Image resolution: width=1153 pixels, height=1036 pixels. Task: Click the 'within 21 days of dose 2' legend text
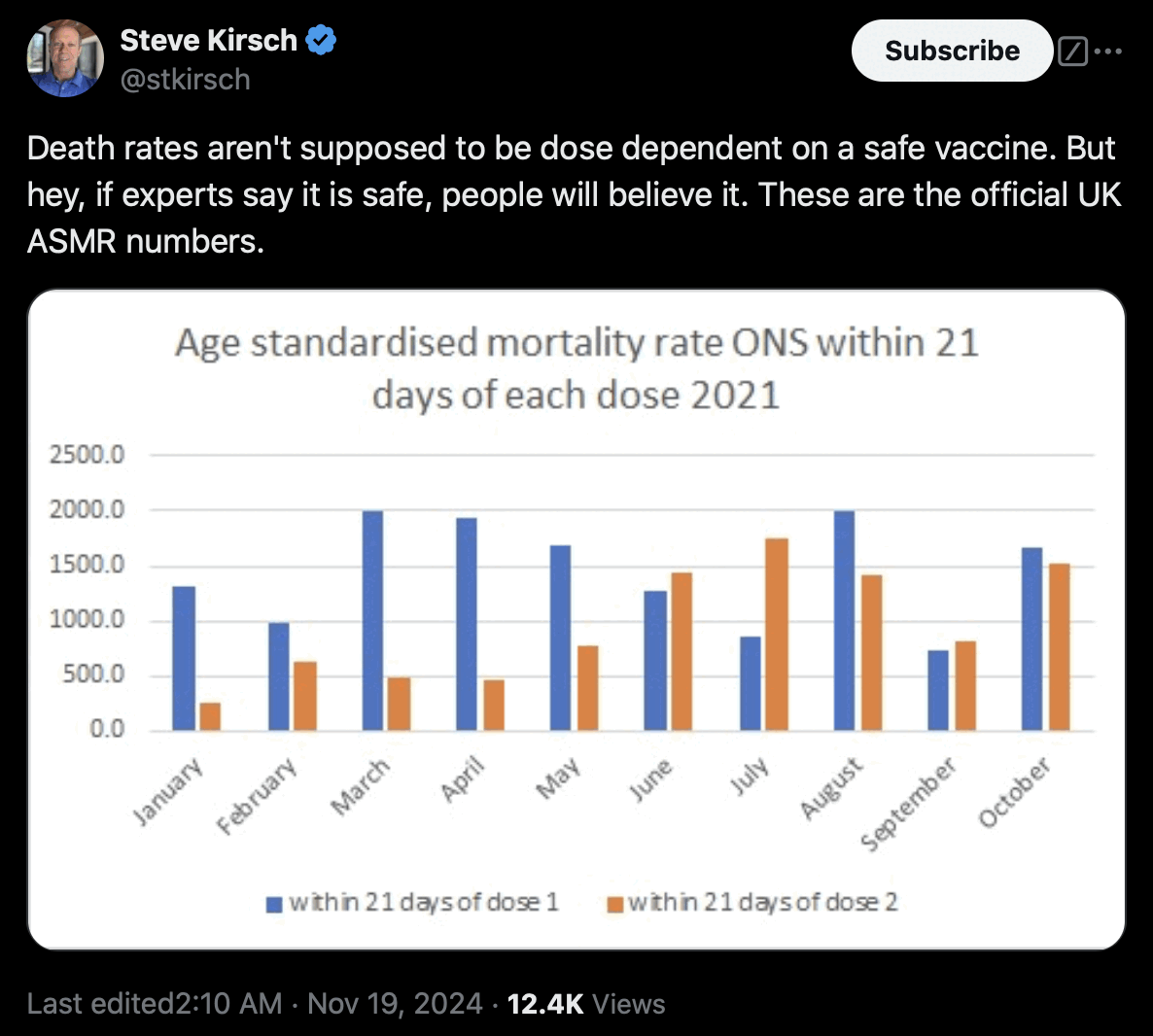763,903
